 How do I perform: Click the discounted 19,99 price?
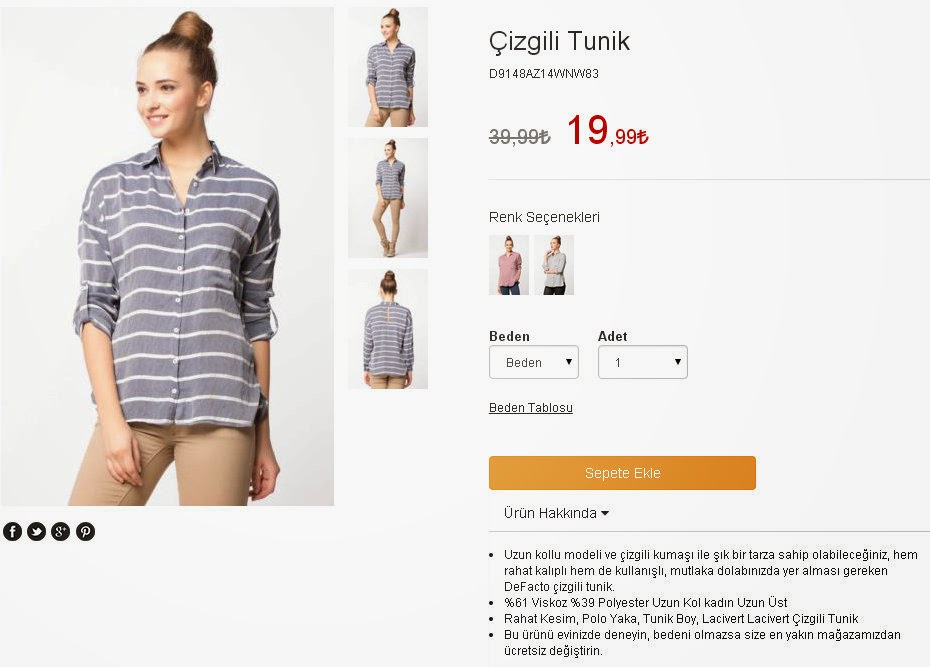[607, 130]
